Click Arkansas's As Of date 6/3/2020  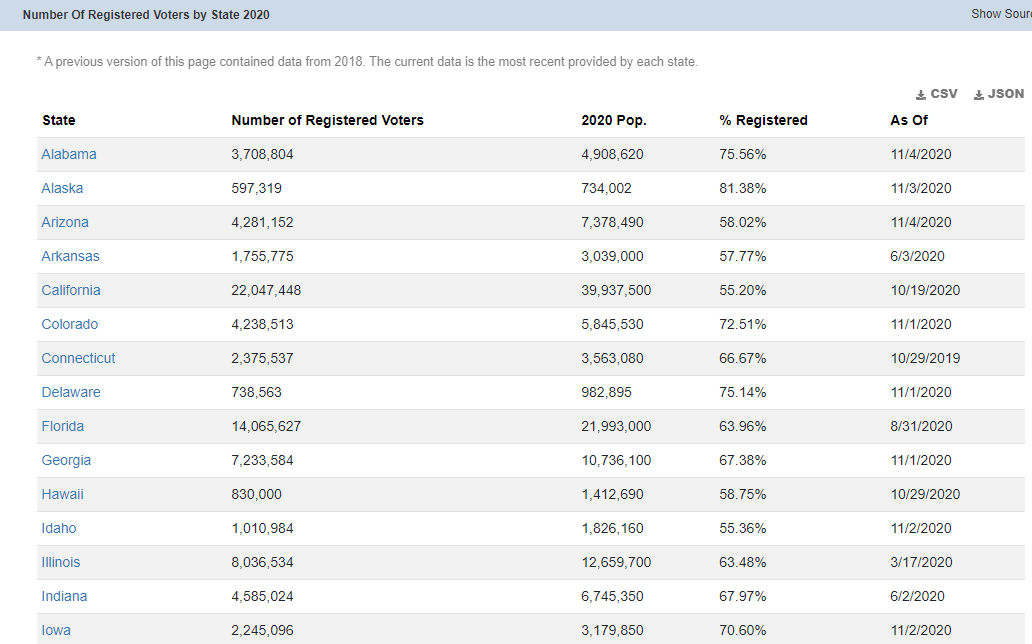(x=917, y=256)
